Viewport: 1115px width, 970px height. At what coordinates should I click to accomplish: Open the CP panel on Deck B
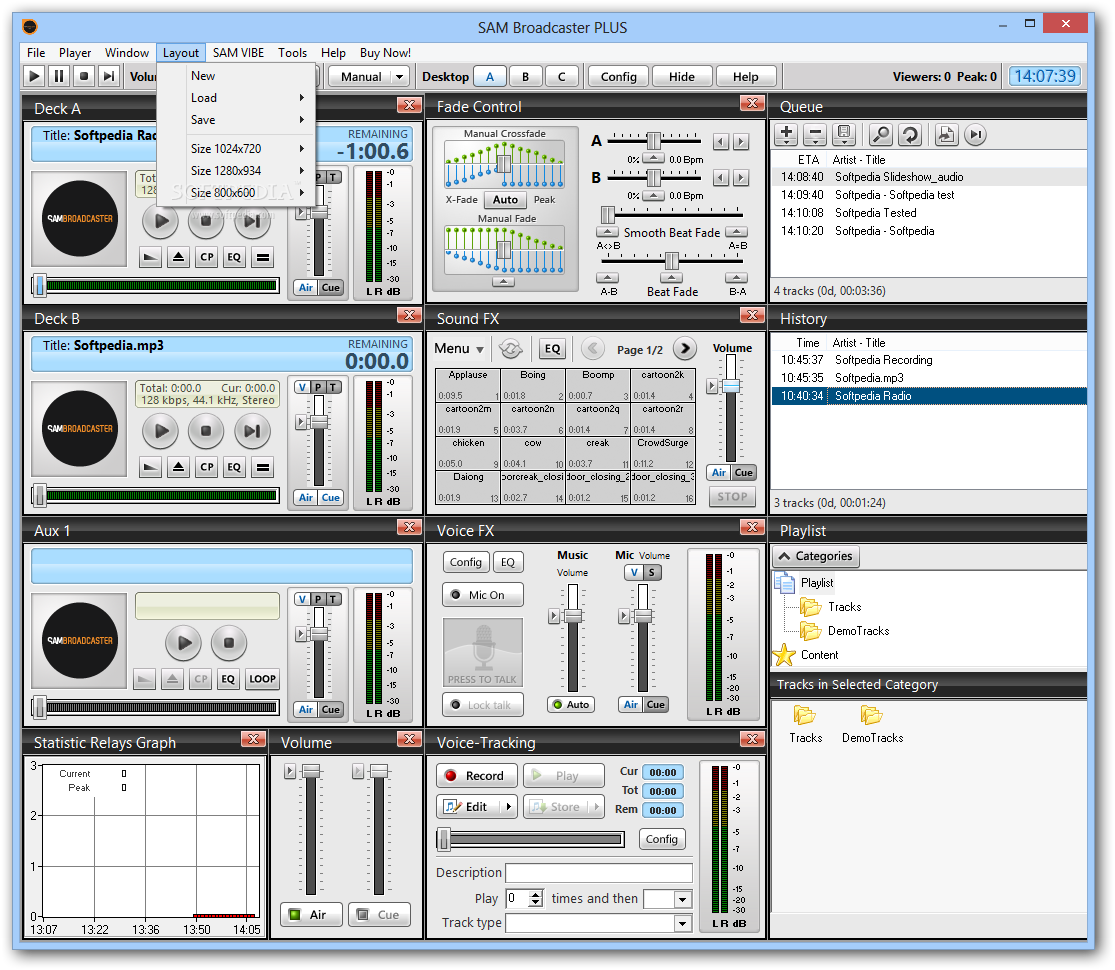[x=206, y=467]
